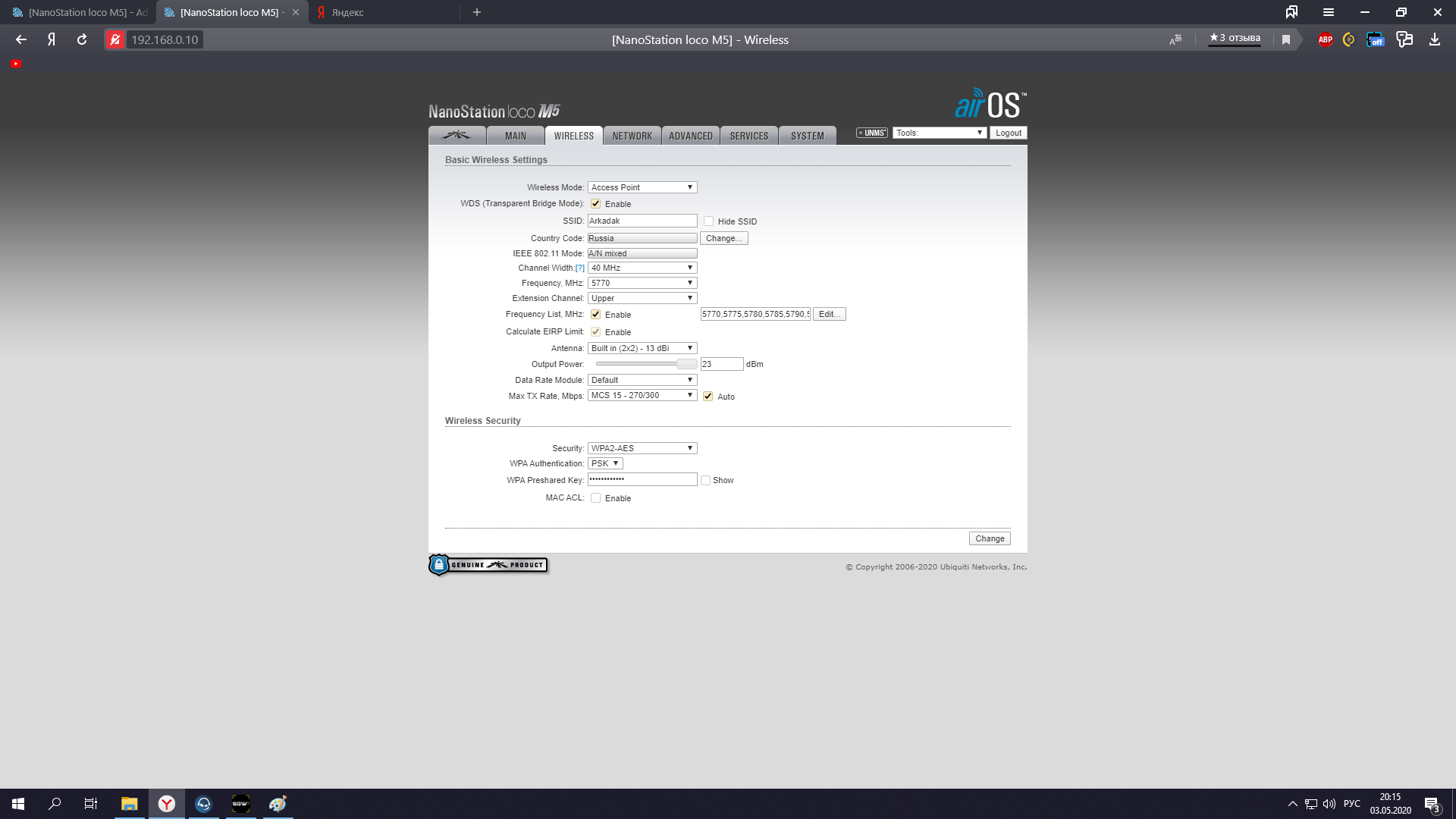The width and height of the screenshot is (1456, 819).
Task: Enable Hide SSID
Action: (x=709, y=221)
